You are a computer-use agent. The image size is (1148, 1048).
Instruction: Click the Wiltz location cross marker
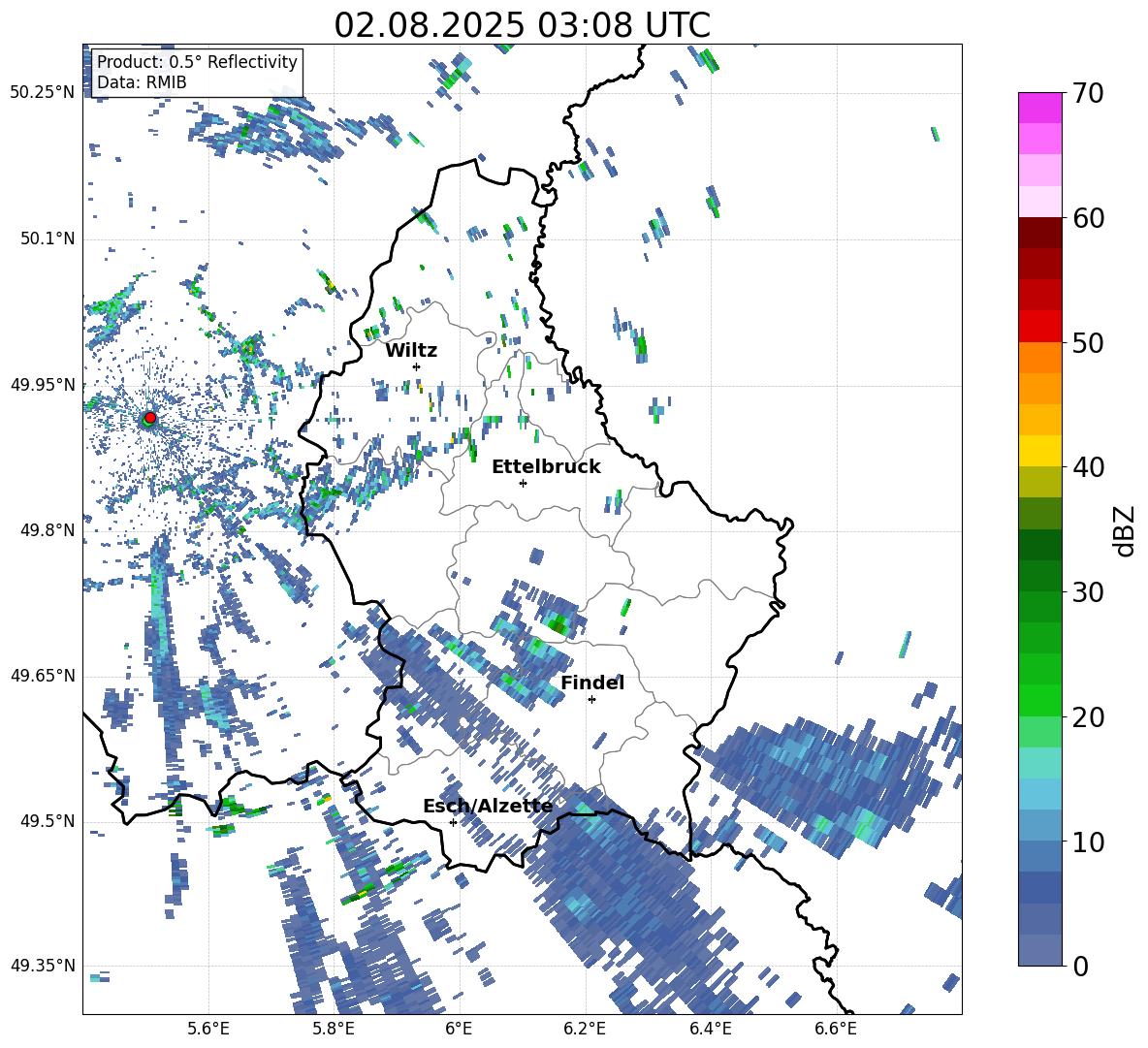(x=417, y=366)
